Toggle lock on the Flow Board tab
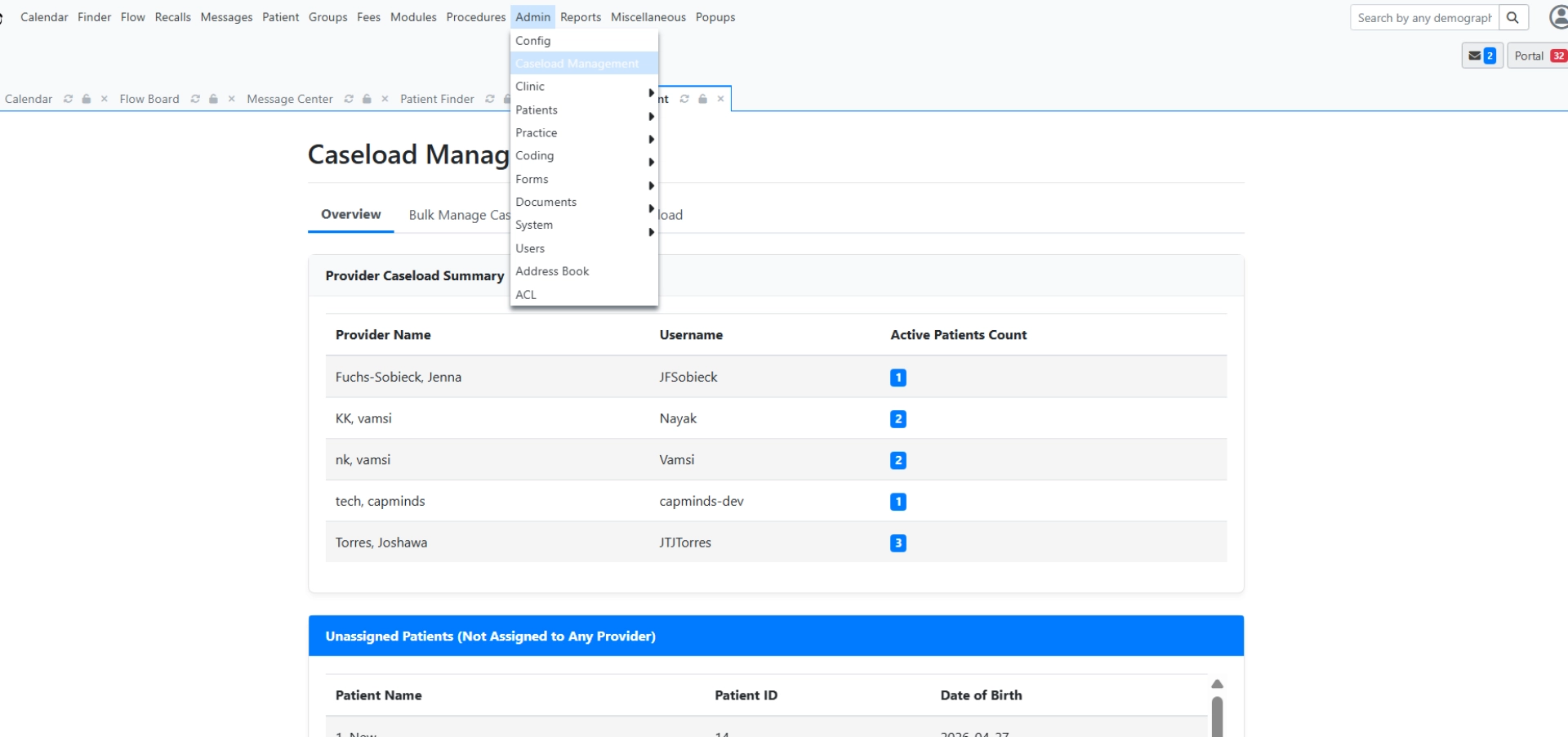 (x=213, y=99)
